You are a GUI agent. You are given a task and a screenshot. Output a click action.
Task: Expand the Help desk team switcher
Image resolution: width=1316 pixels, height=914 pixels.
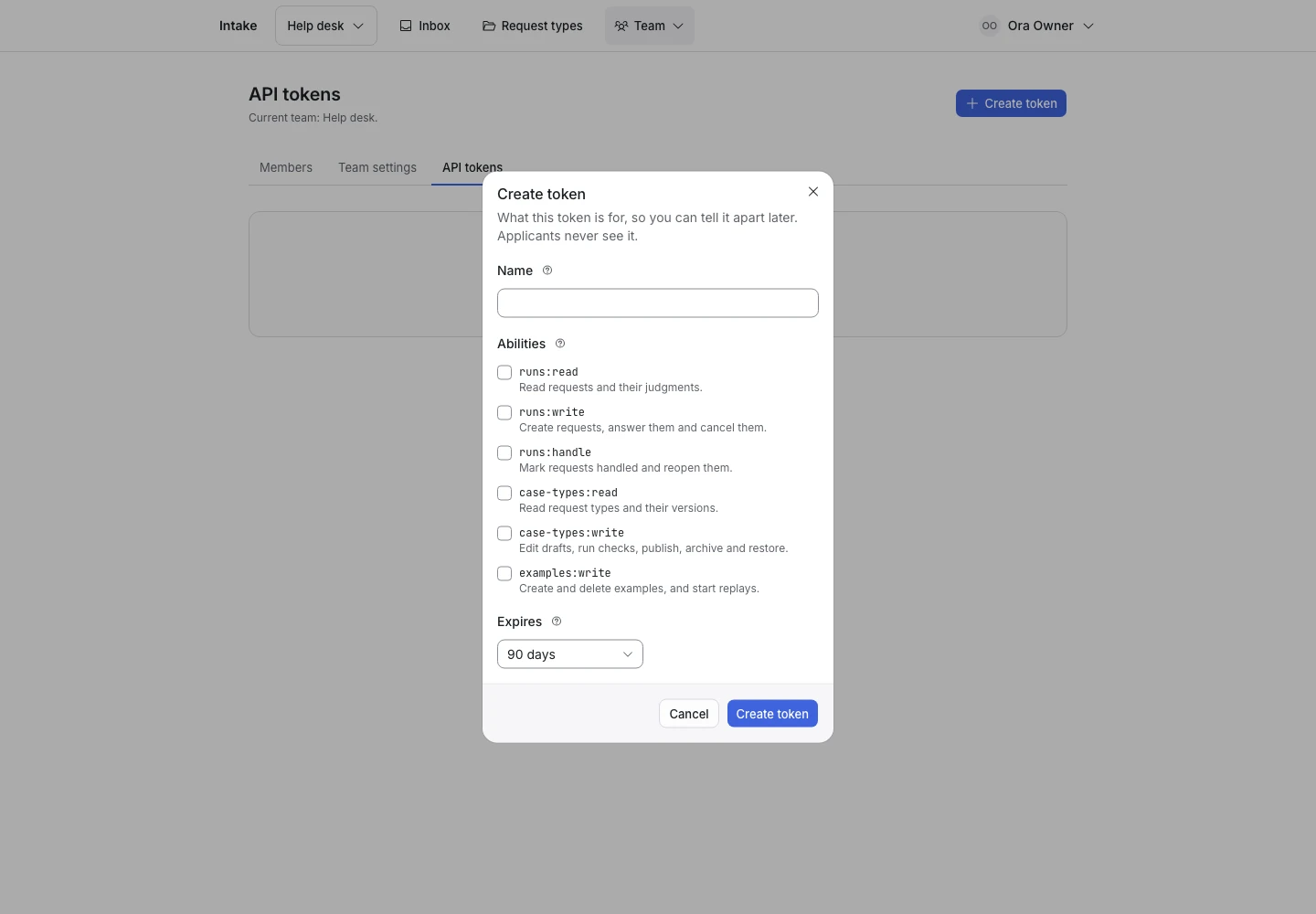pos(326,26)
